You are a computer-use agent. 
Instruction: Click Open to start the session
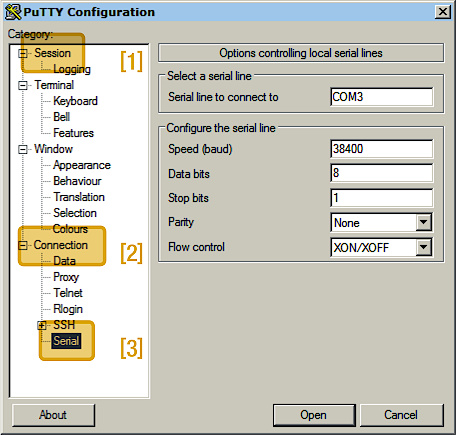tap(314, 415)
